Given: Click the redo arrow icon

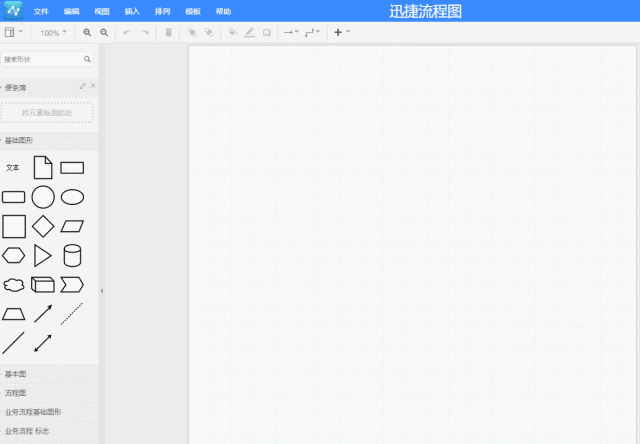Looking at the screenshot, I should pos(144,32).
